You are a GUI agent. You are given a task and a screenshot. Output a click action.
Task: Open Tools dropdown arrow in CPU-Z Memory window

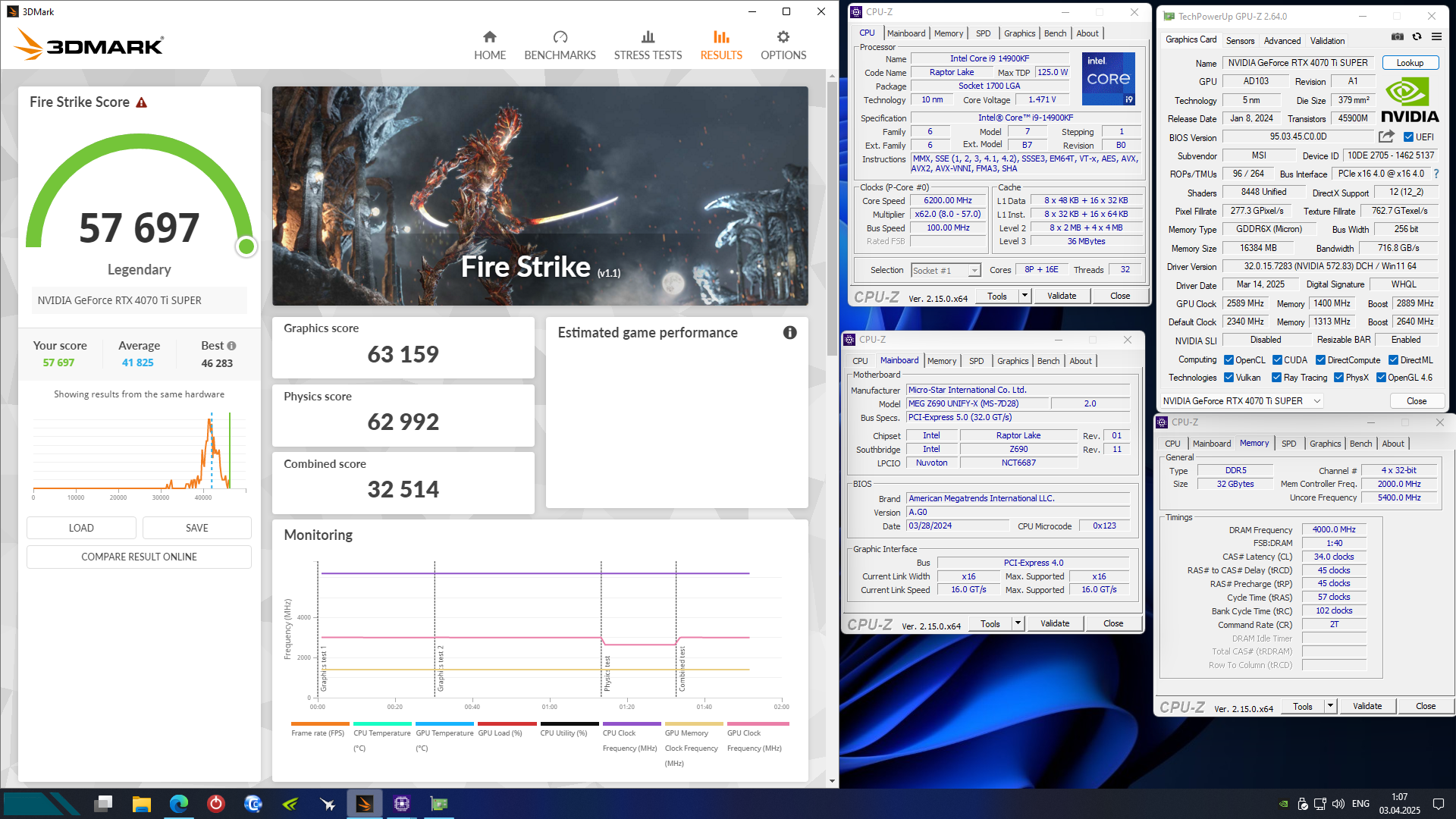1330,706
